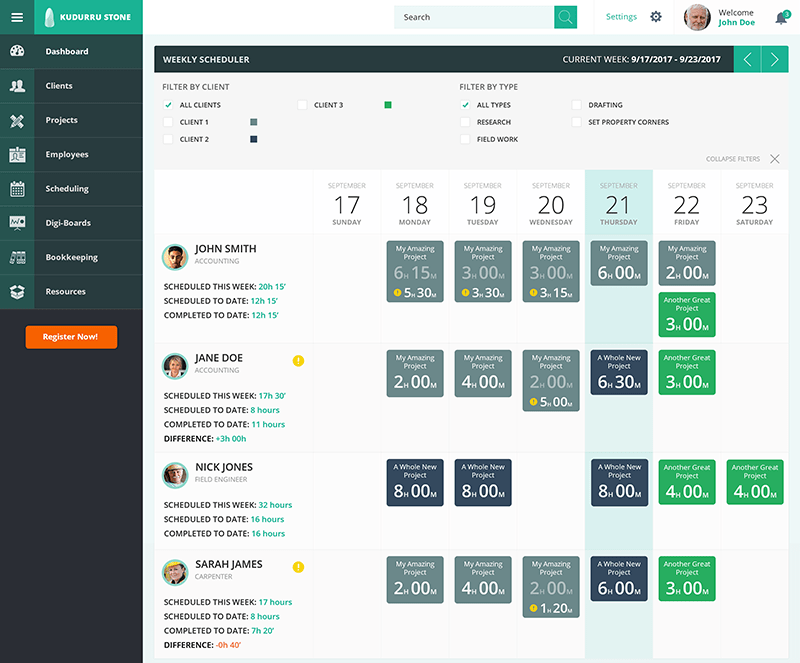Click the Projects tools icon

pos(17,120)
